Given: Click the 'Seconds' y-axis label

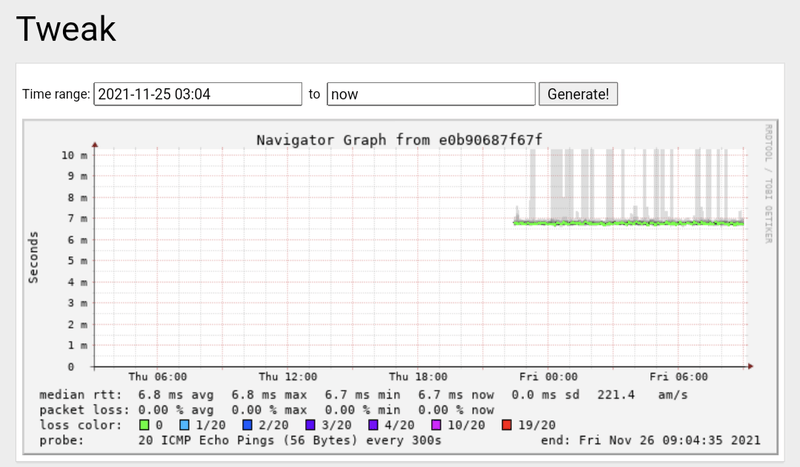Looking at the screenshot, I should point(33,257).
